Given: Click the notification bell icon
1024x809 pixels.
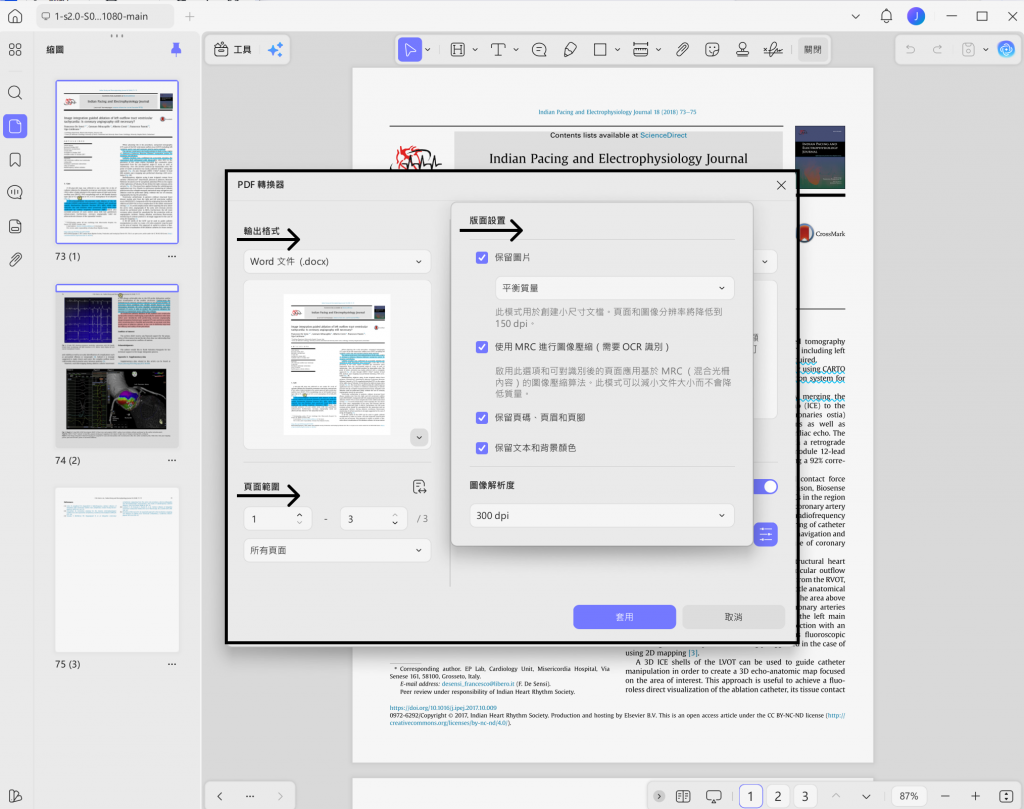Looking at the screenshot, I should [x=886, y=16].
